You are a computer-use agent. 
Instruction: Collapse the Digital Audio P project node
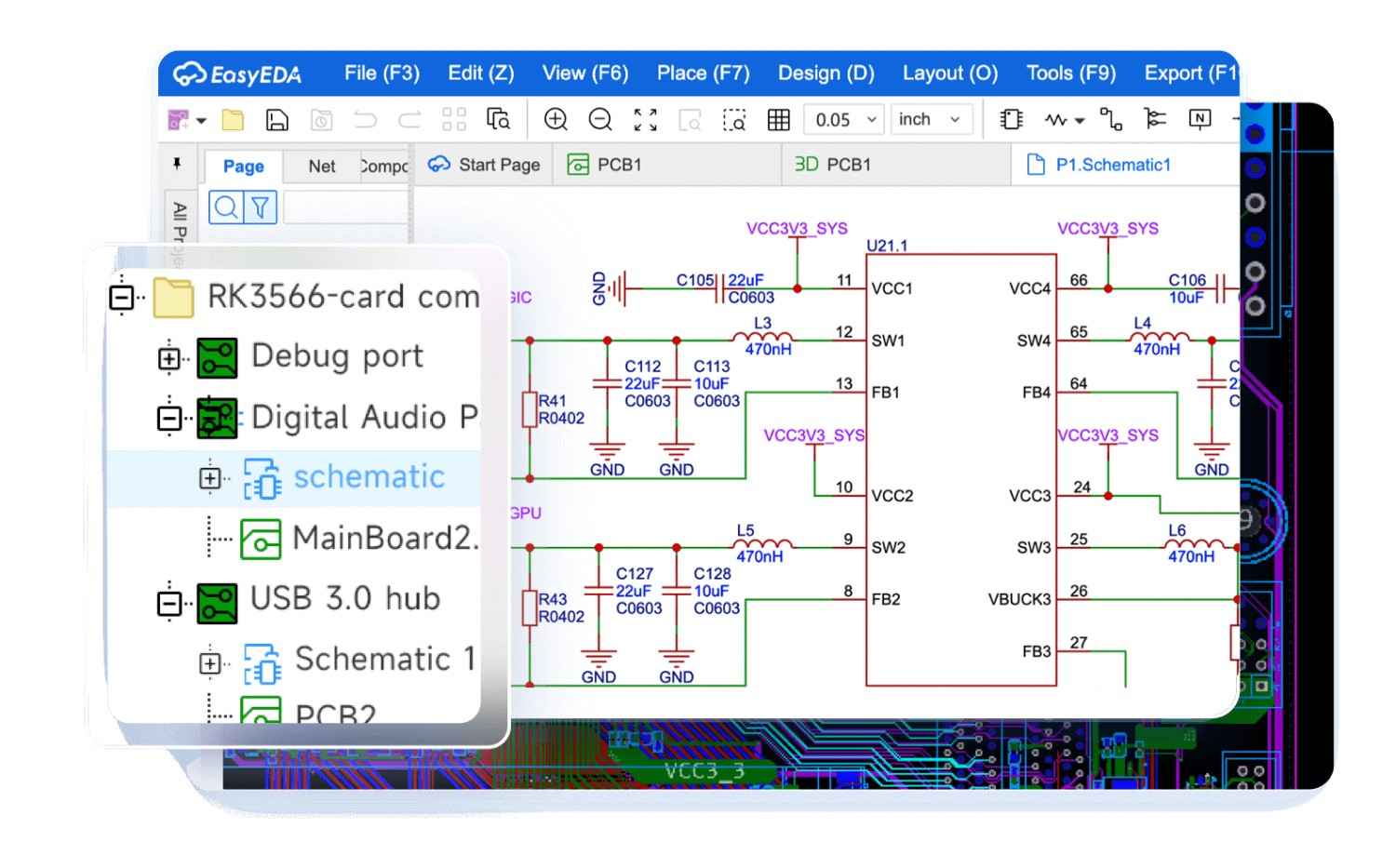click(169, 418)
